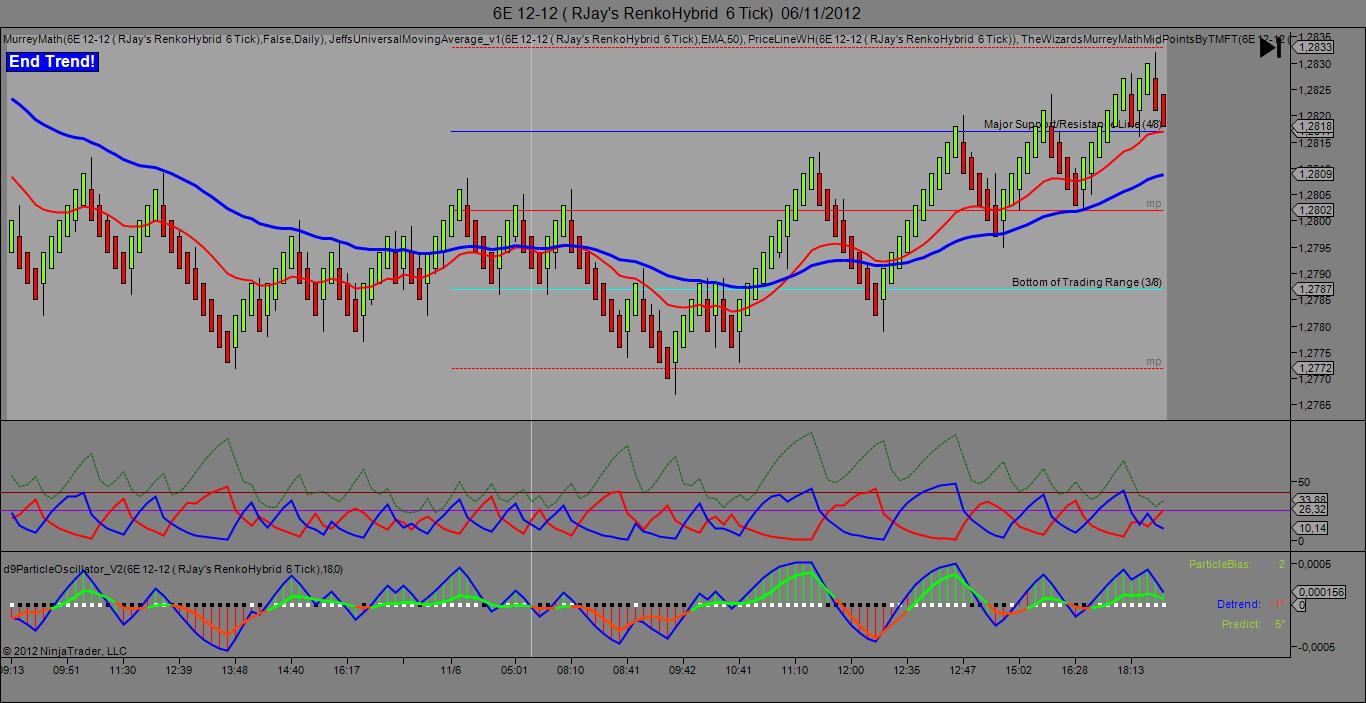Click the 1,2795 price axis tick
The image size is (1366, 703).
tap(1313, 248)
